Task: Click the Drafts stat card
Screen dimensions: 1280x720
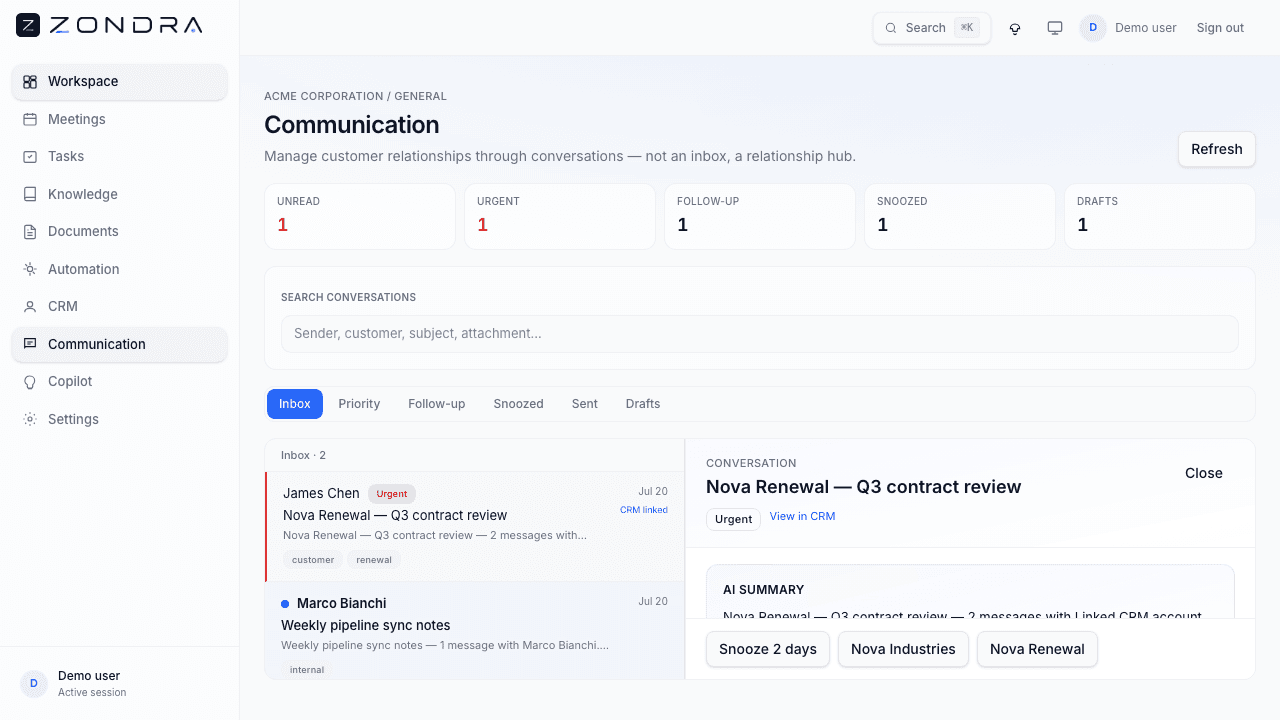Action: click(x=1160, y=216)
